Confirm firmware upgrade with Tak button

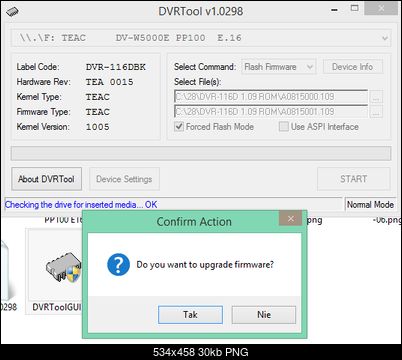[190, 315]
